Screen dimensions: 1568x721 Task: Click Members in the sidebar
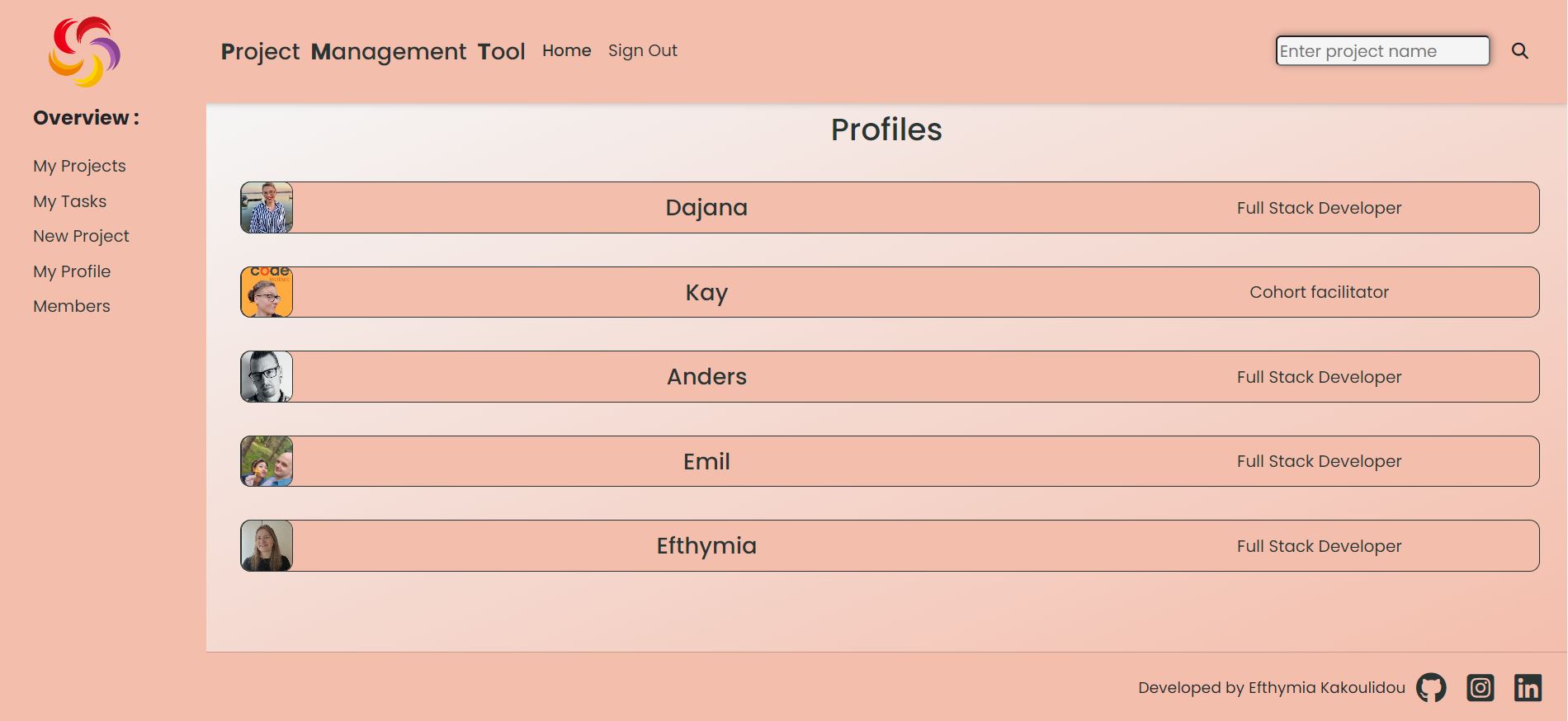pos(71,306)
